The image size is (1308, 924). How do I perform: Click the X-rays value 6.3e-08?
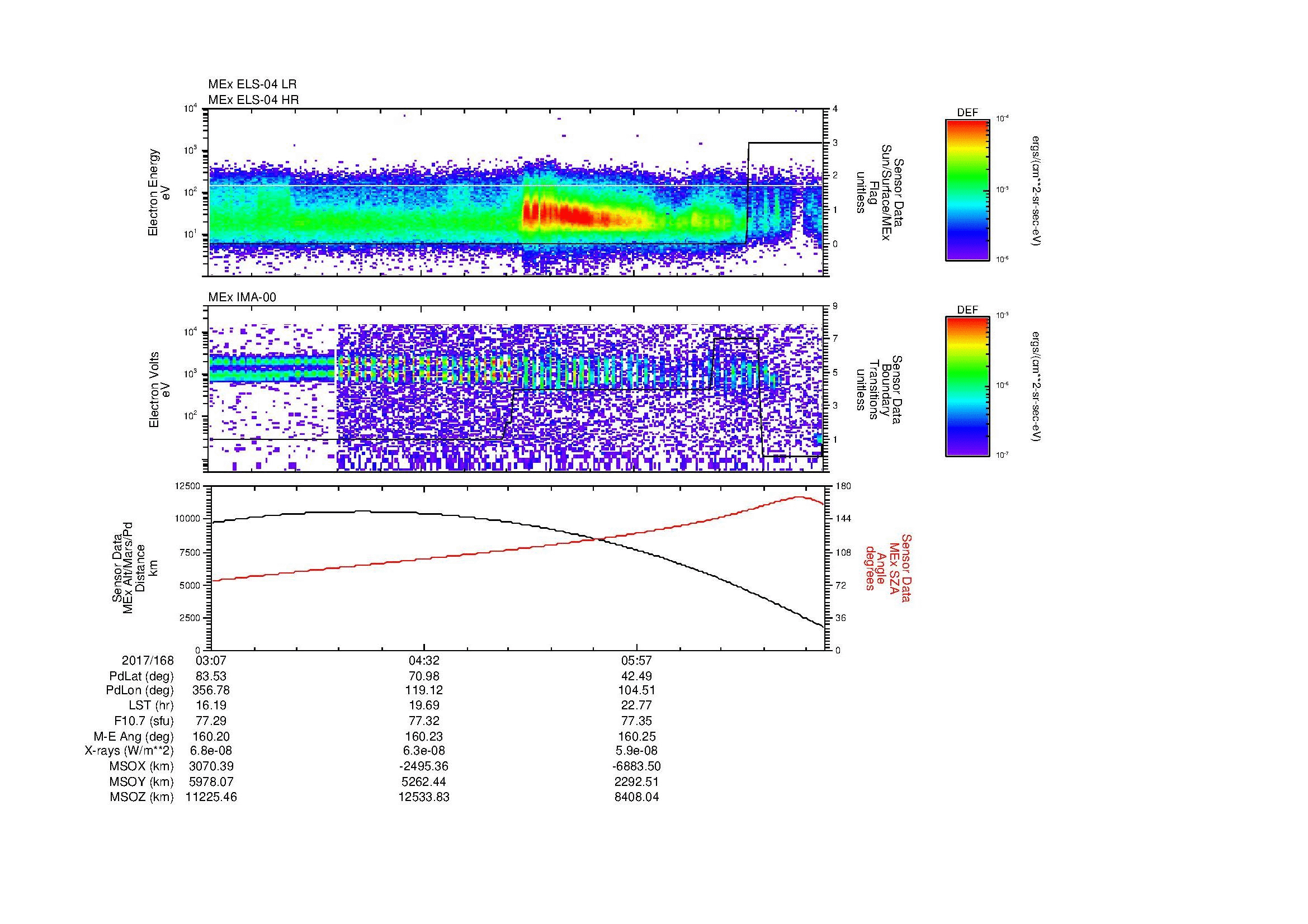tap(424, 751)
